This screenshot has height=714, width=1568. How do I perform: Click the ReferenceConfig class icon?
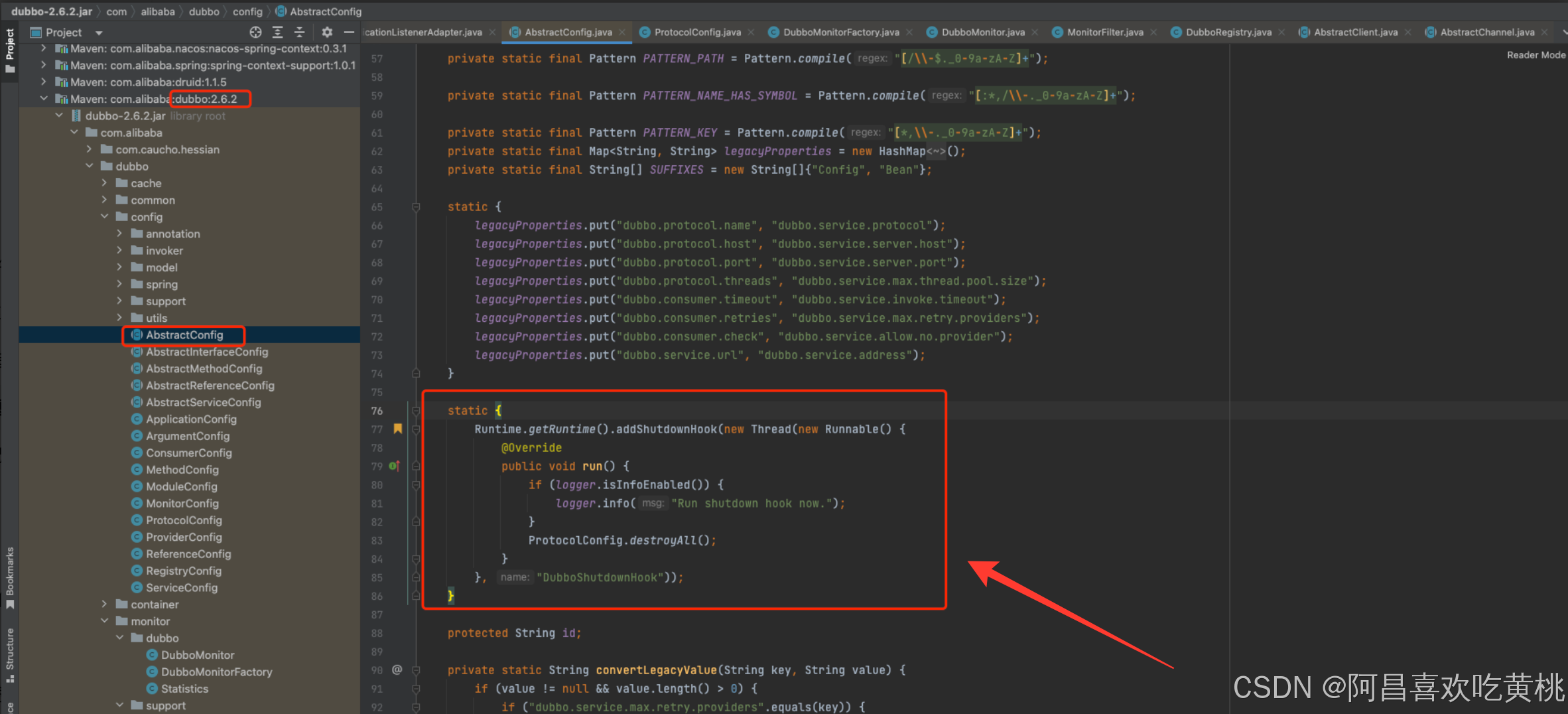pos(137,554)
